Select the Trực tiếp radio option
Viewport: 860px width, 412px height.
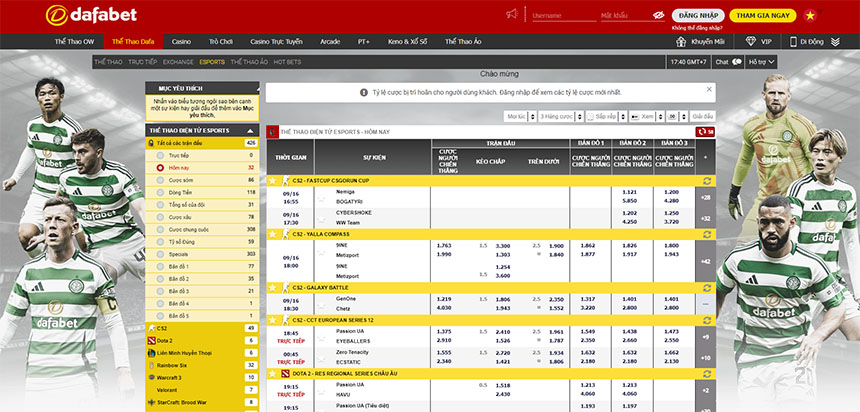[159, 156]
